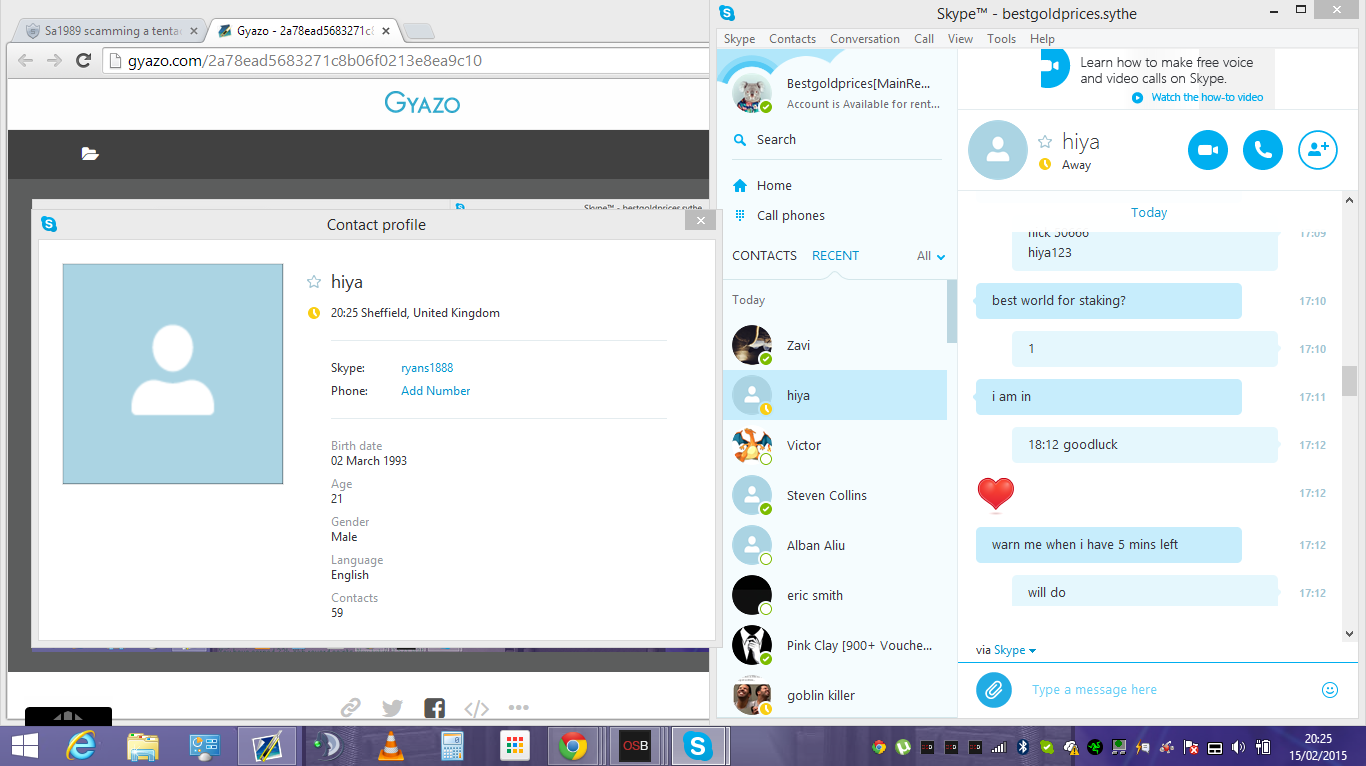Open the Conversation menu
This screenshot has width=1366, height=766.
point(865,39)
